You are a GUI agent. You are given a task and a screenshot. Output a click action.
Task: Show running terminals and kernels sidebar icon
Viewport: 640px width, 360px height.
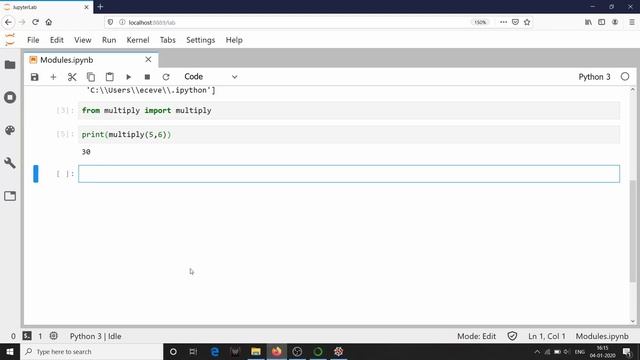[x=10, y=97]
